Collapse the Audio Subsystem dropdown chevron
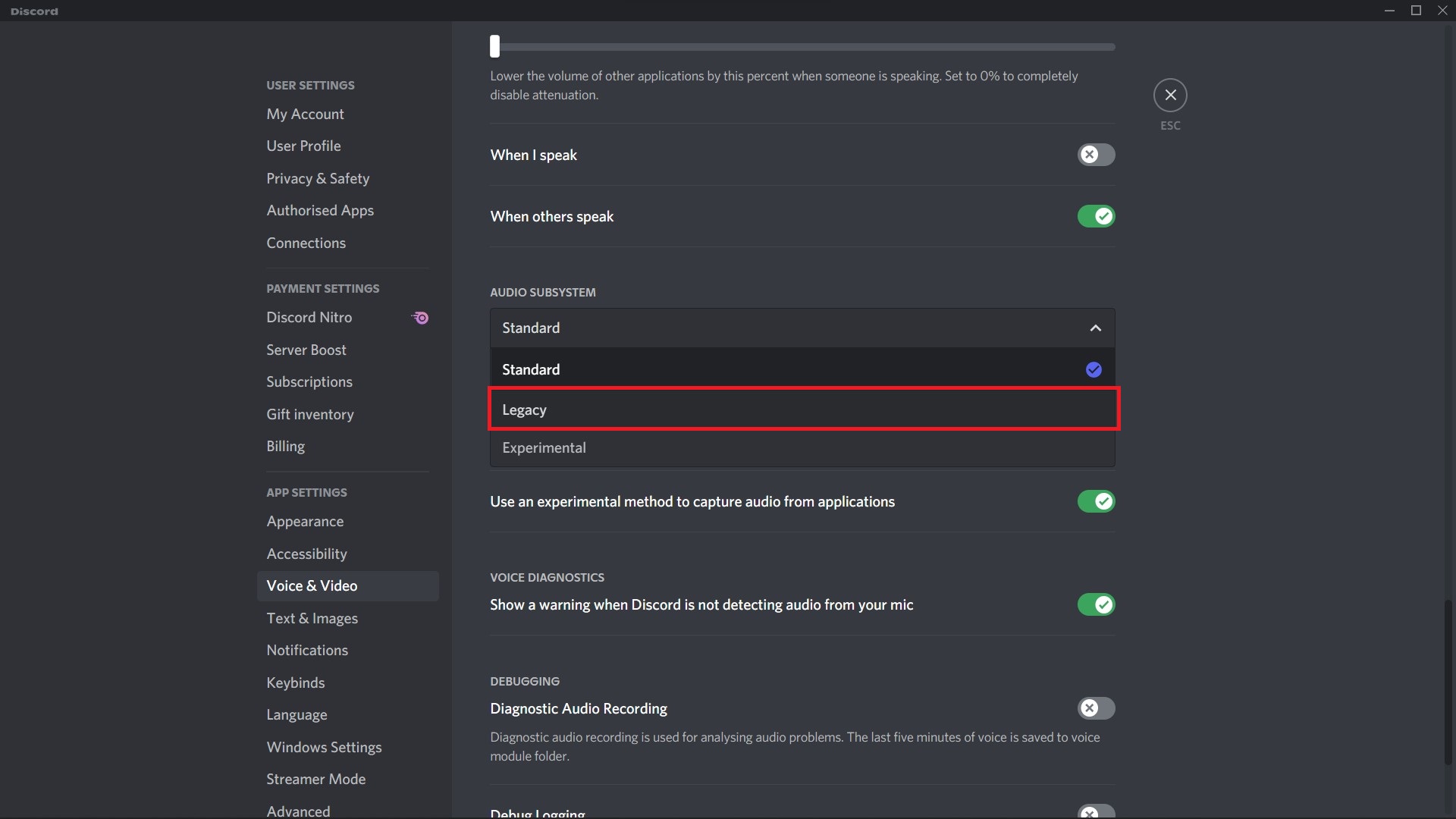This screenshot has height=819, width=1456. [x=1095, y=328]
